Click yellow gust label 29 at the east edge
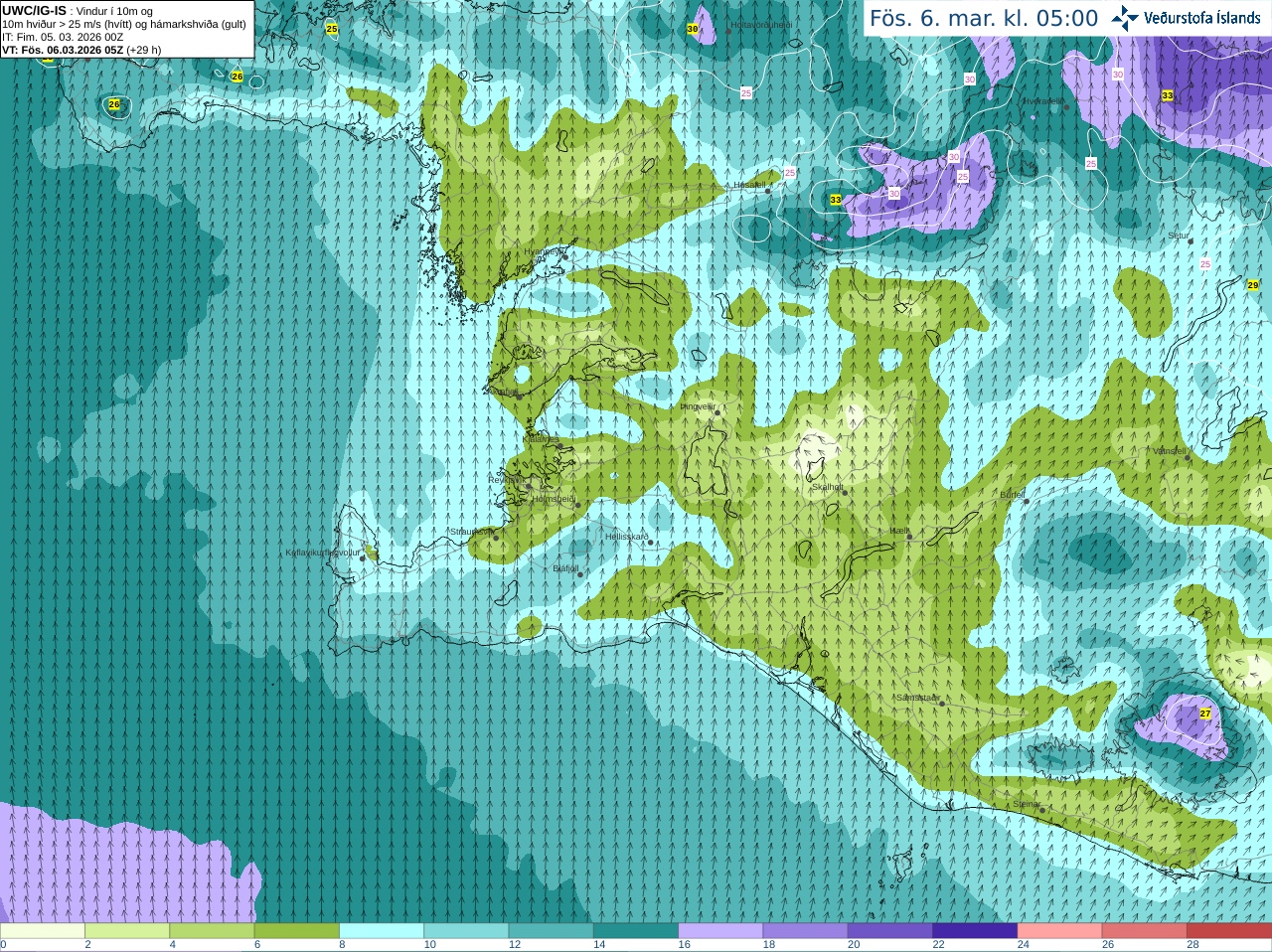1272x952 pixels. tap(1253, 285)
